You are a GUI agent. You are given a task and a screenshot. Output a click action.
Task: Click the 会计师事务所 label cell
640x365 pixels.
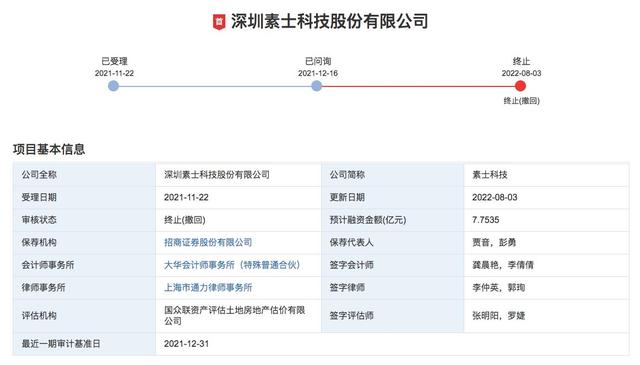coord(84,265)
